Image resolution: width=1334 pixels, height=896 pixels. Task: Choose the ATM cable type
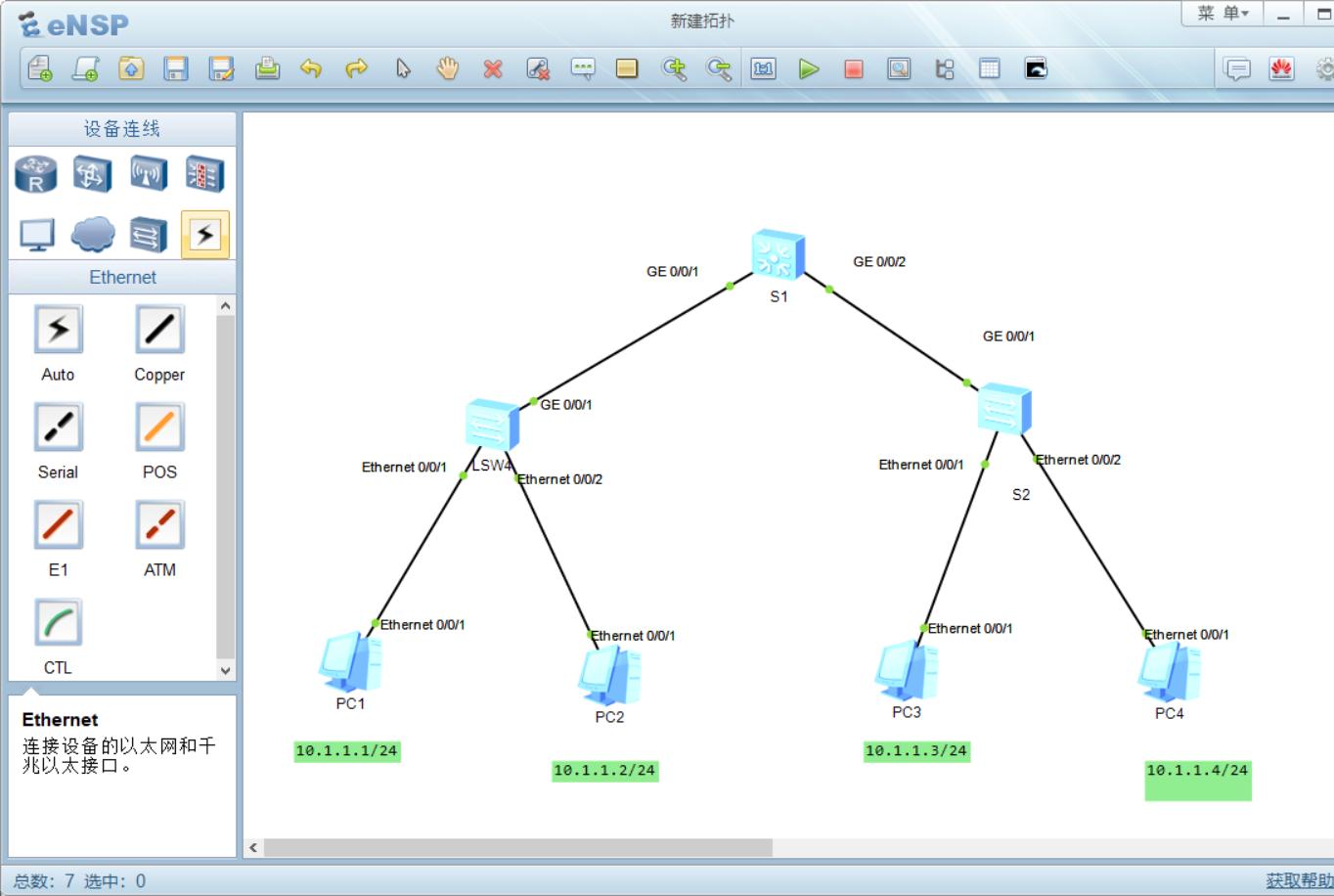pyautogui.click(x=159, y=524)
